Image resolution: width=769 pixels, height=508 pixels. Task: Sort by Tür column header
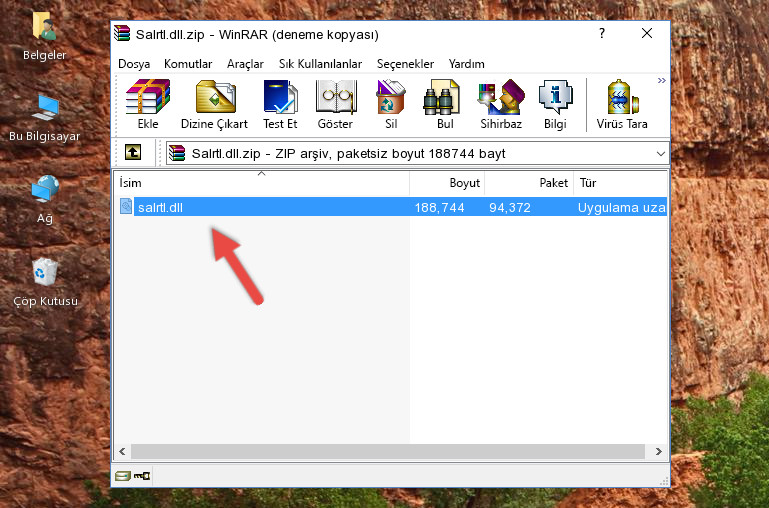coord(620,183)
